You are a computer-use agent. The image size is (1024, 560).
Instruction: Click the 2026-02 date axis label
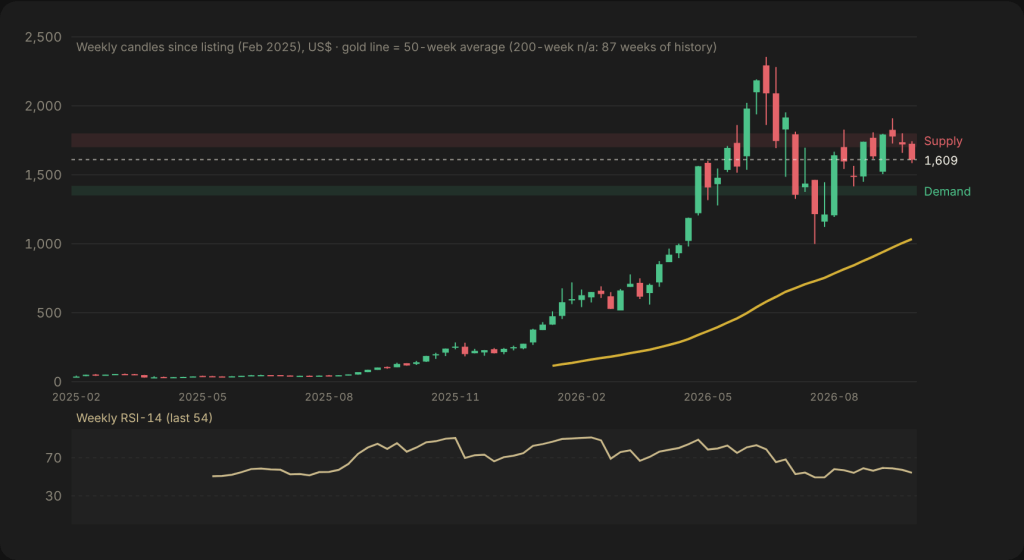coord(581,397)
